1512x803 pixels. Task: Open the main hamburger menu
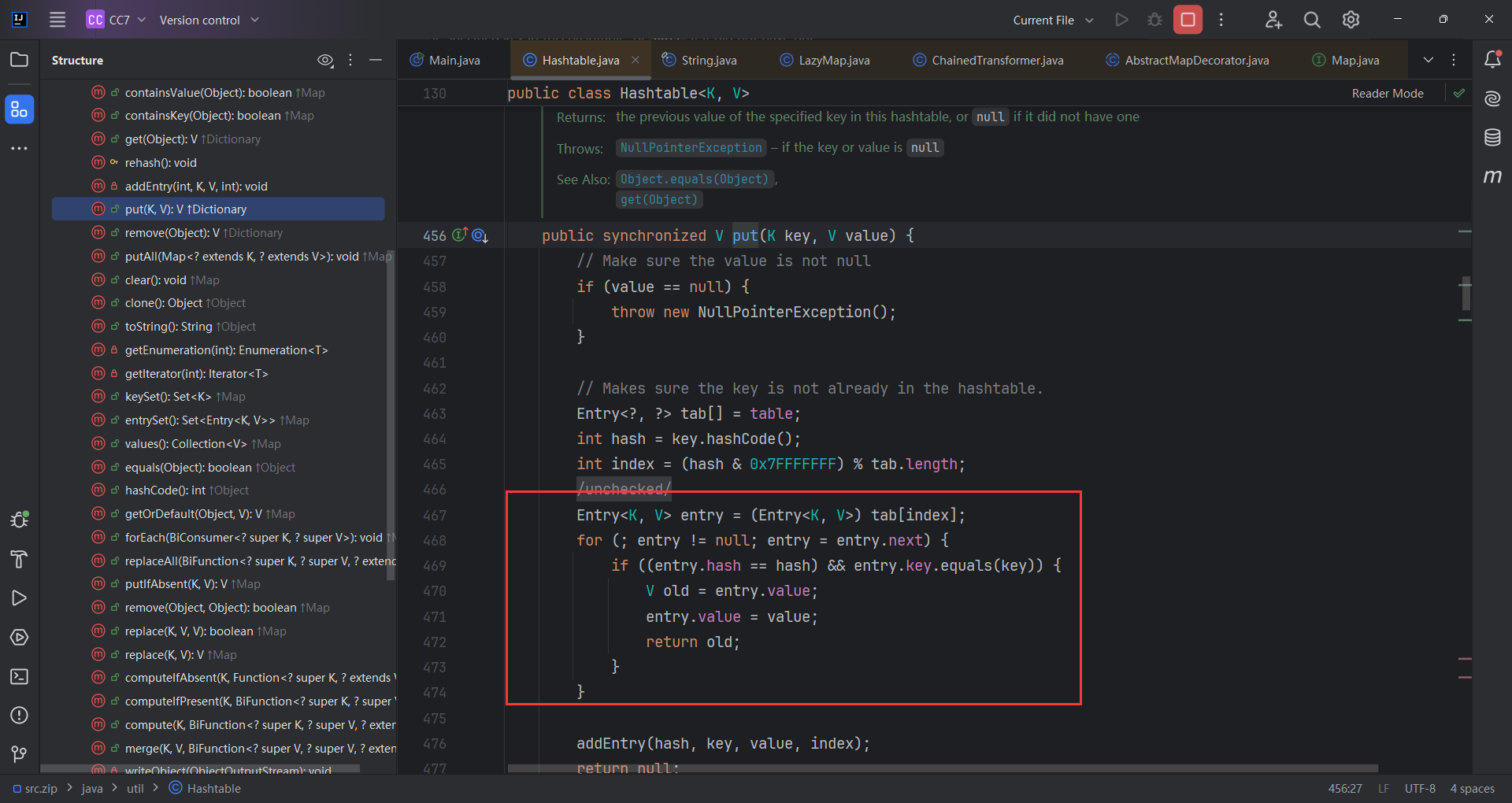click(57, 20)
